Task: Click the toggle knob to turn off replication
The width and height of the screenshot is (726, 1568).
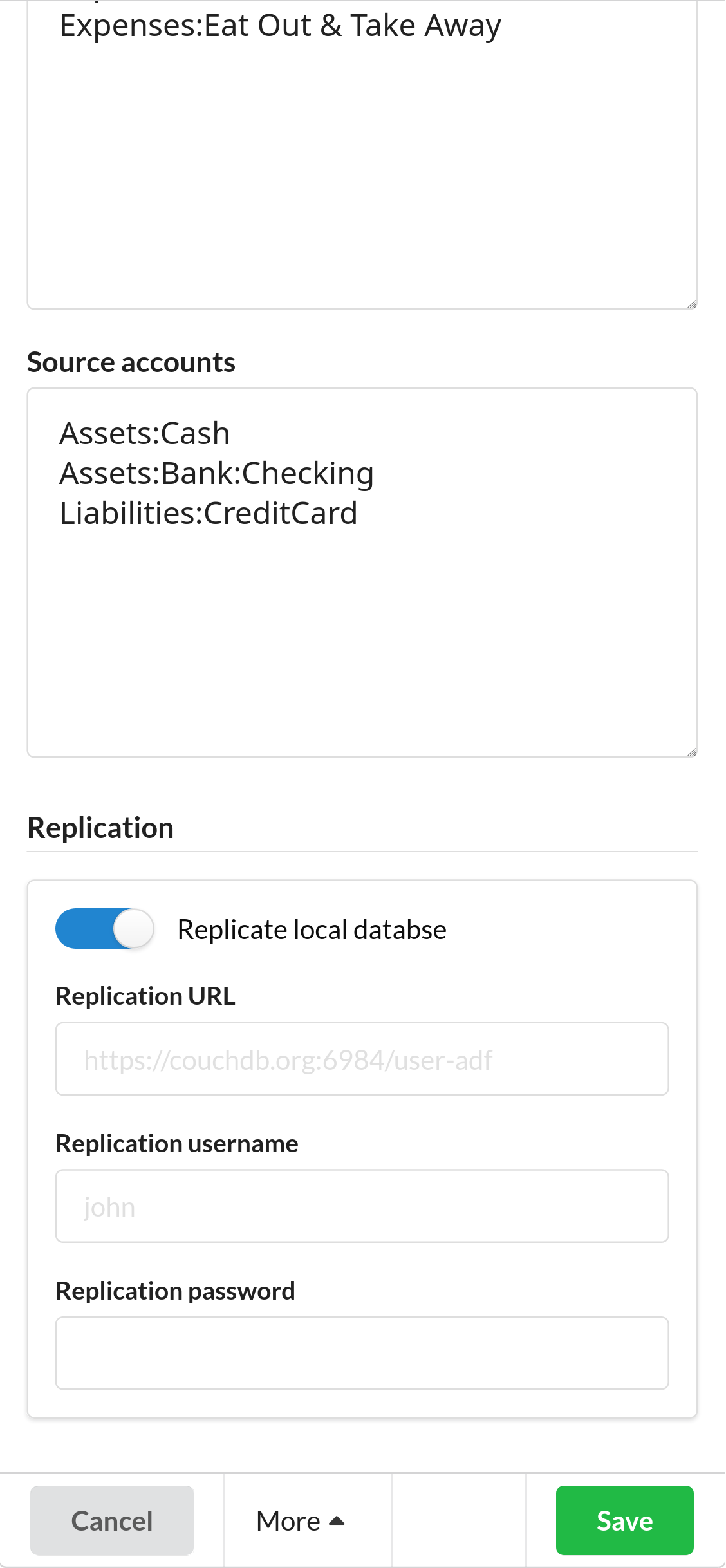Action: (x=134, y=929)
